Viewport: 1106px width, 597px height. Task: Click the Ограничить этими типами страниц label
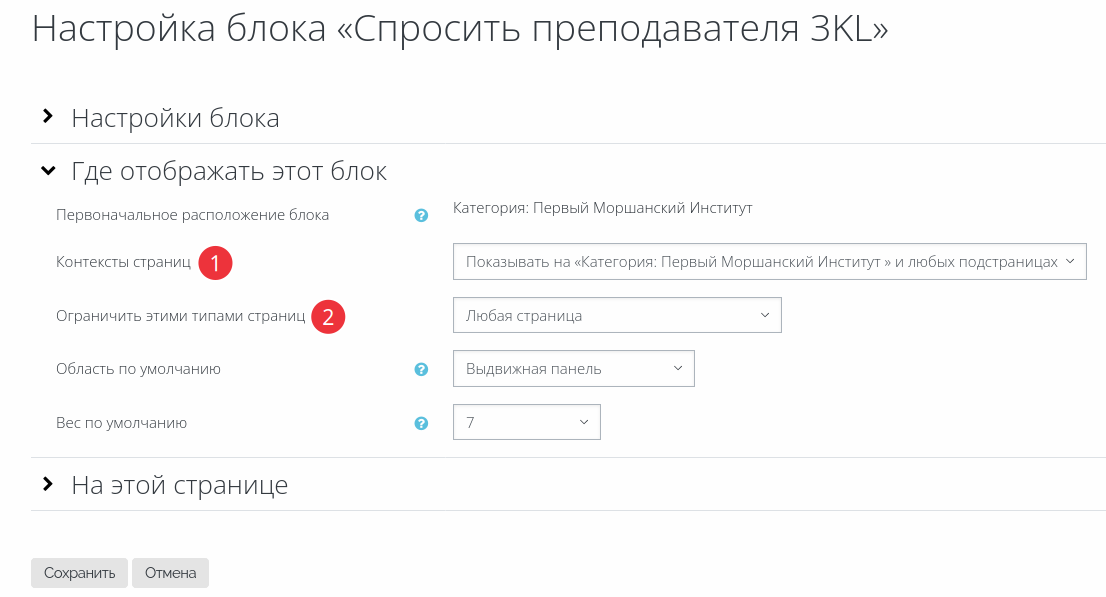181,316
